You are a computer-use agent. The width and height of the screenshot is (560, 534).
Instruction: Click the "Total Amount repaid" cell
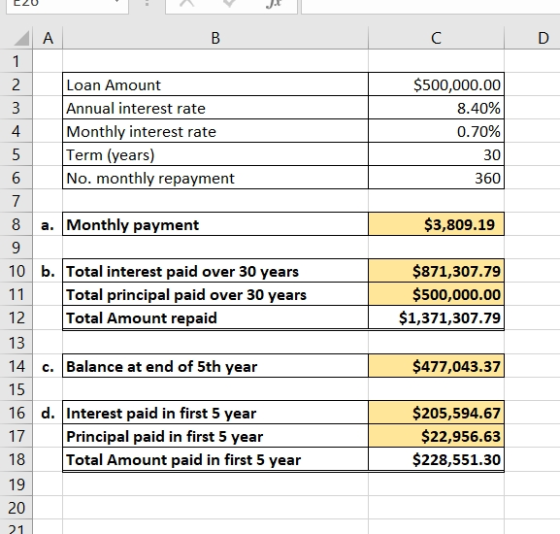click(215, 318)
